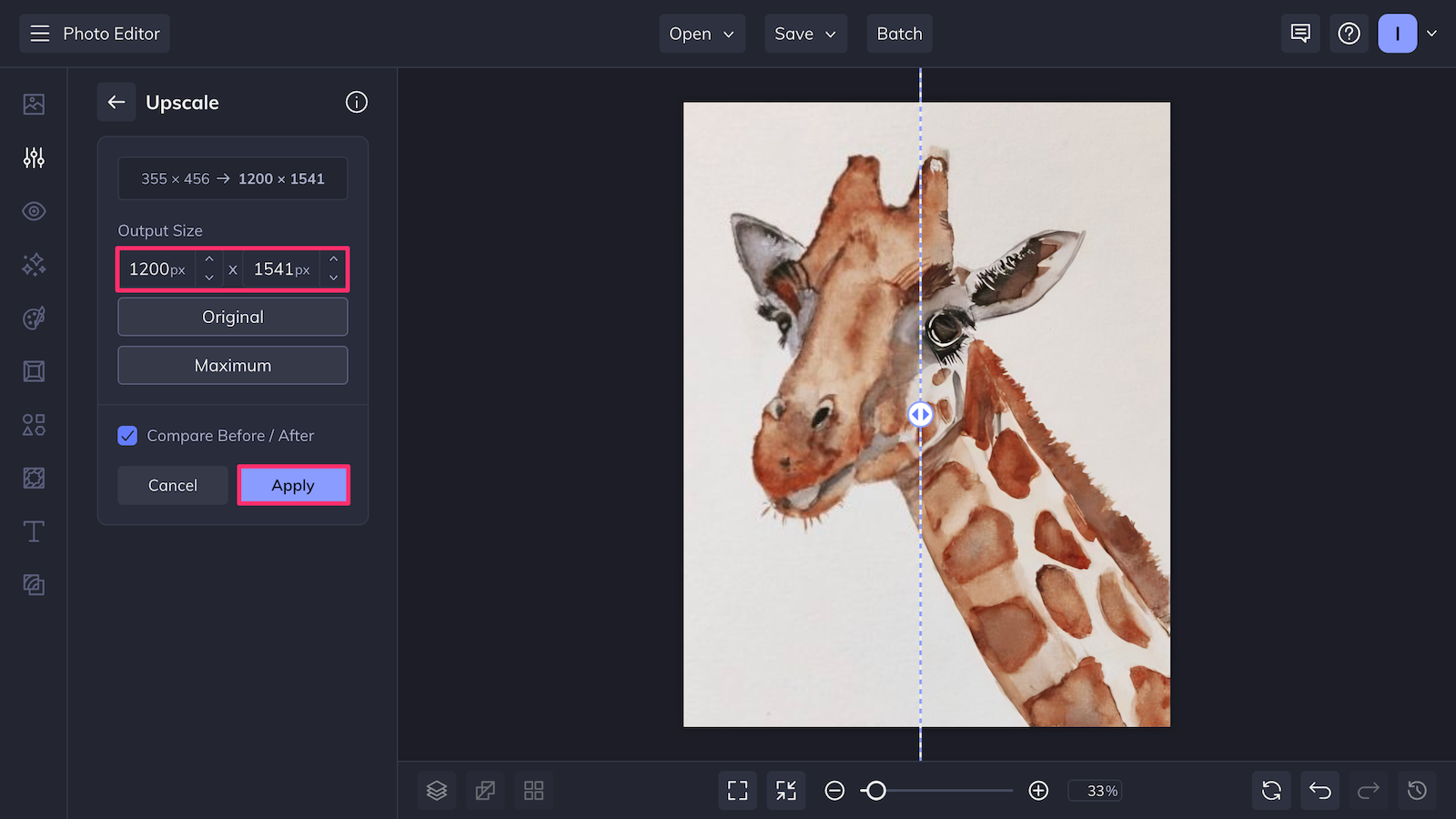Image resolution: width=1456 pixels, height=819 pixels.
Task: Open the shapes and elements tool
Action: click(34, 424)
